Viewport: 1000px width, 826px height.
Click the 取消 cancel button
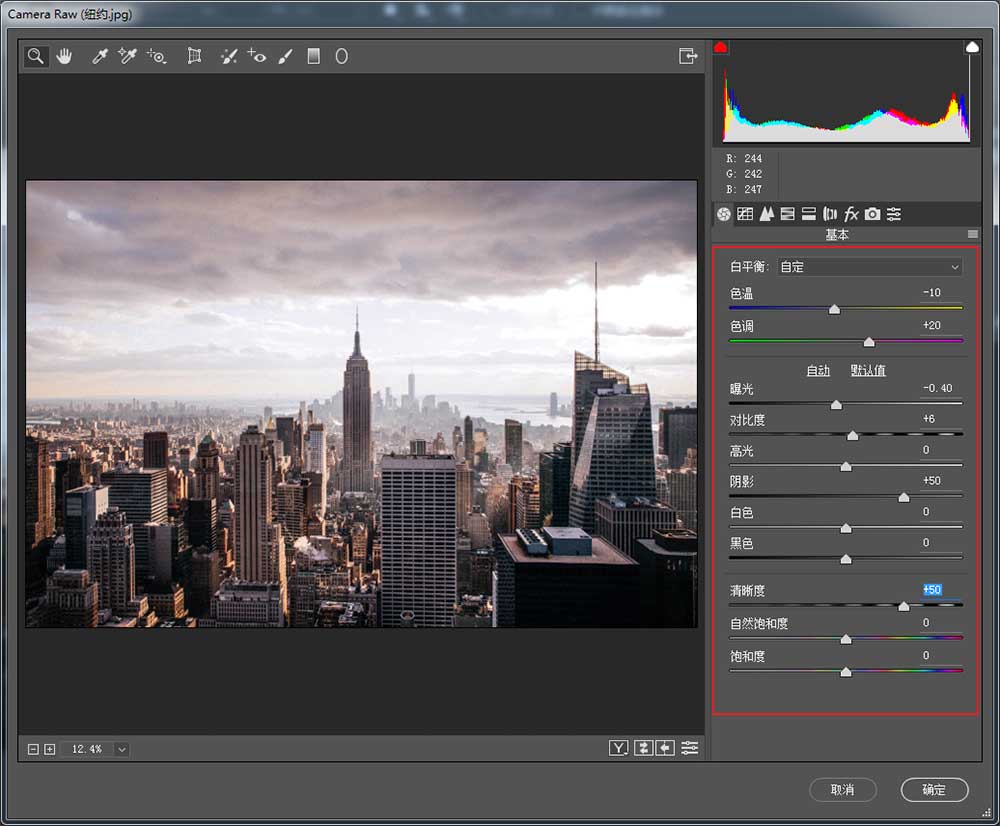(842, 790)
